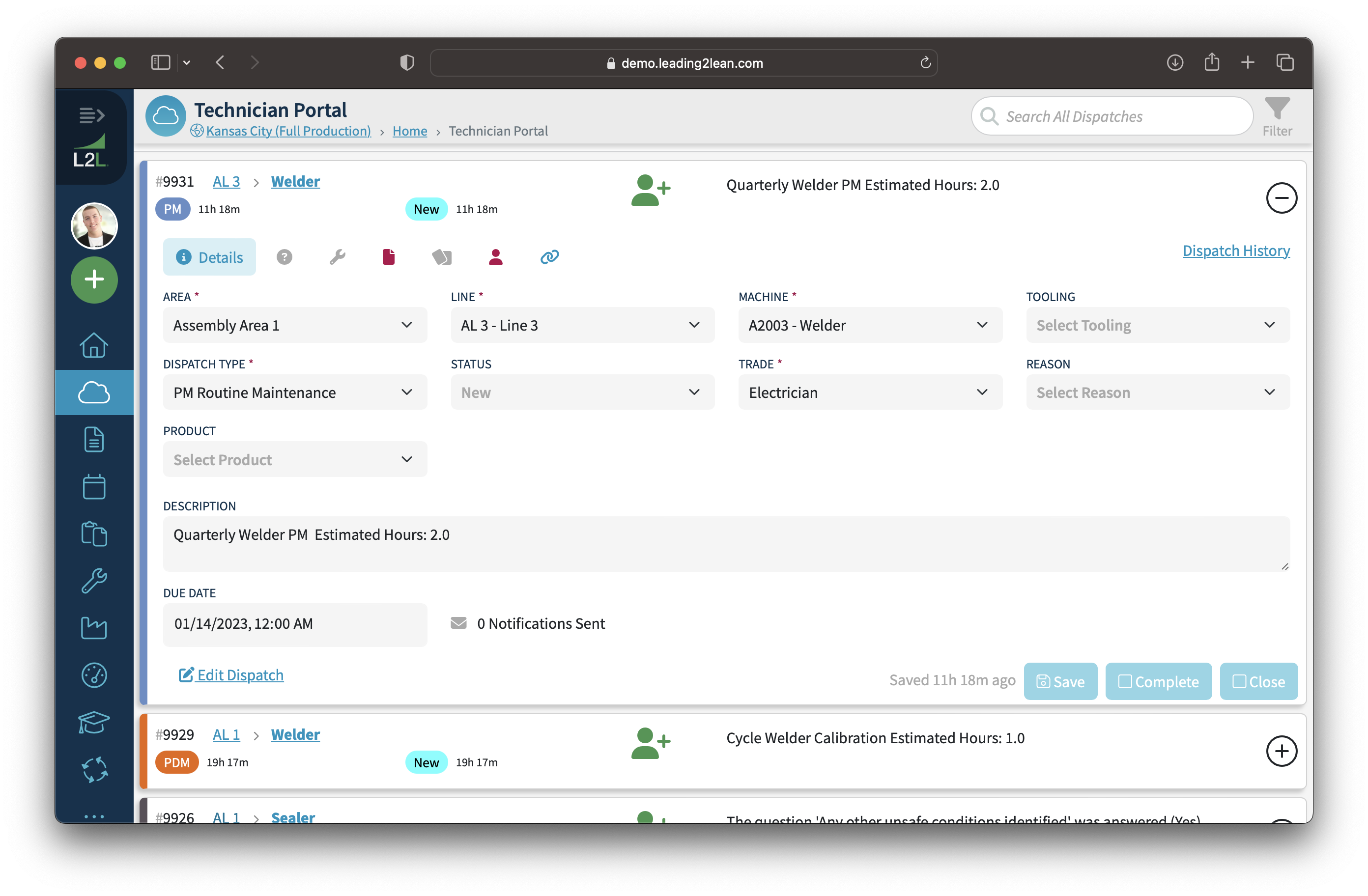Image resolution: width=1368 pixels, height=896 pixels.
Task: Open Dispatch History
Action: [1236, 251]
